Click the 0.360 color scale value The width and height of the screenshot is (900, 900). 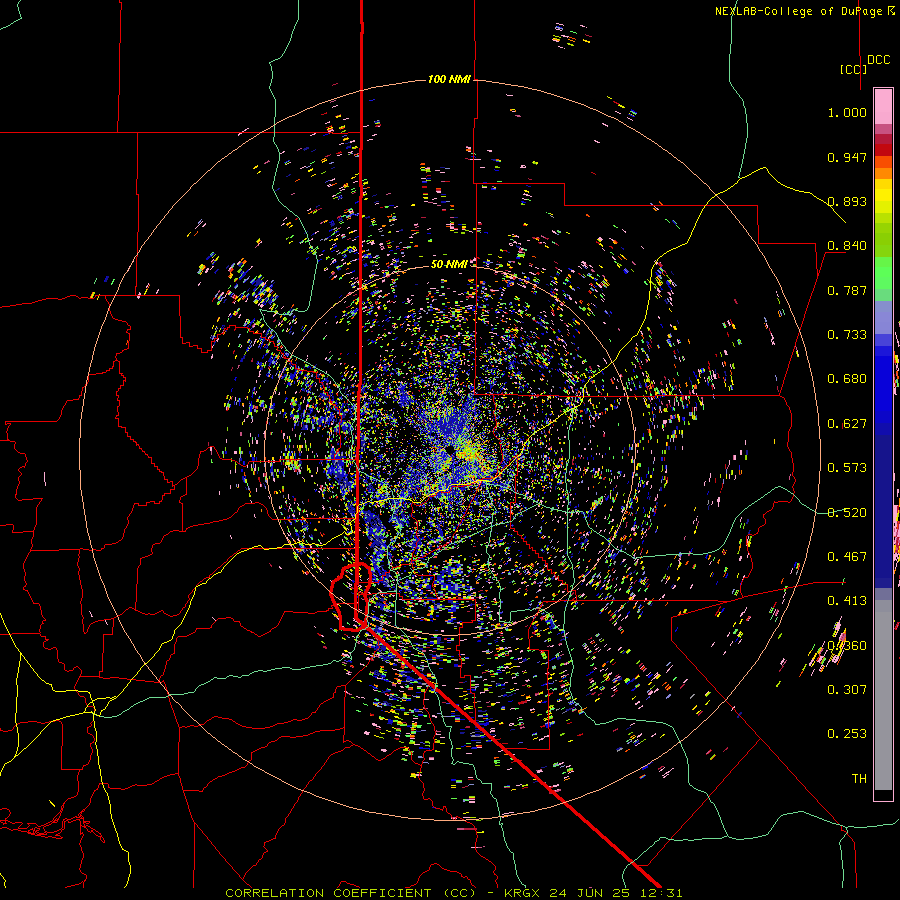pos(847,646)
